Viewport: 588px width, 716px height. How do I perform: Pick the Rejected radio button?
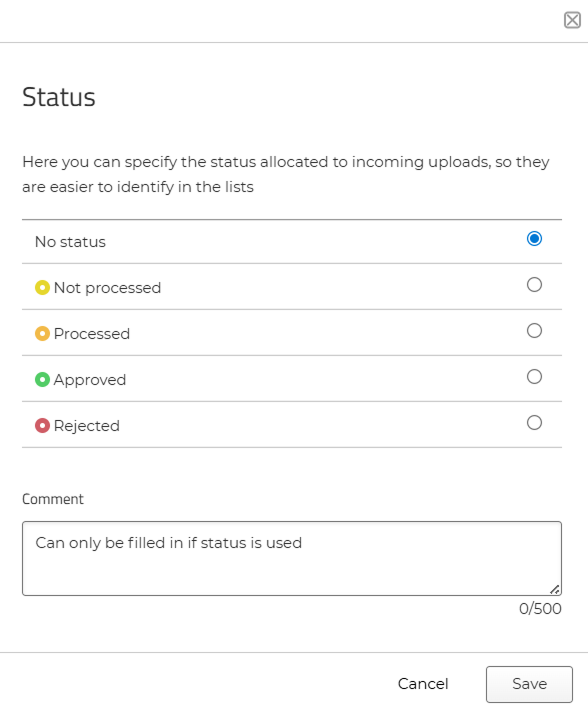534,423
